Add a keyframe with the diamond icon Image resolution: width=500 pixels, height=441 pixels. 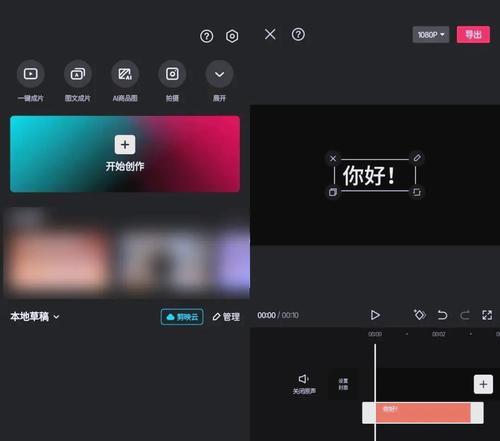coord(419,314)
